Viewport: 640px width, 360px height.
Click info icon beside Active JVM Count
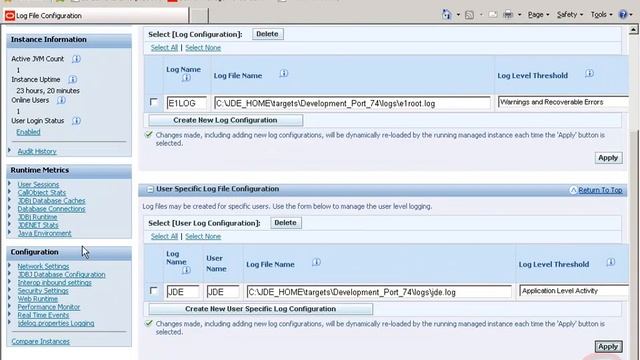[76, 59]
